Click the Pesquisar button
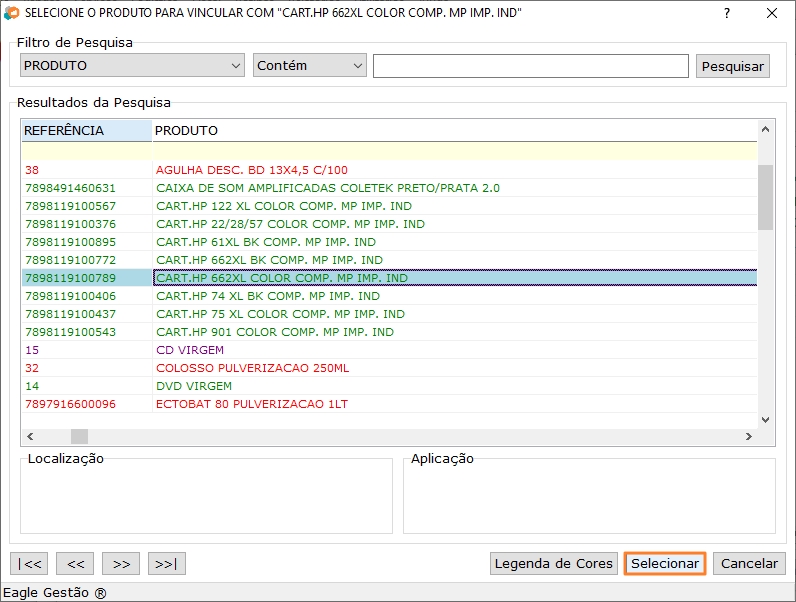Image resolution: width=796 pixels, height=602 pixels. (733, 66)
